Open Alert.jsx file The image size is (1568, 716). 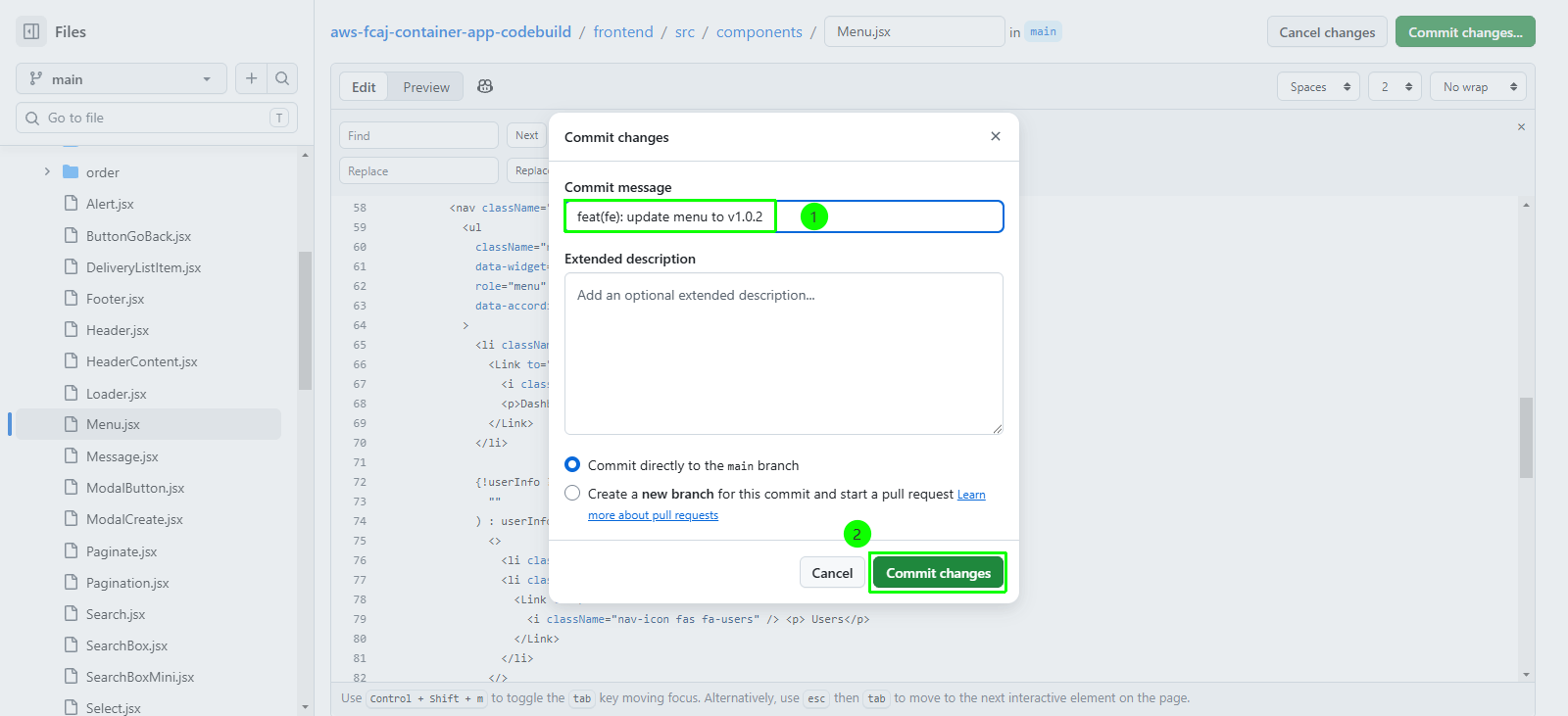(x=110, y=204)
